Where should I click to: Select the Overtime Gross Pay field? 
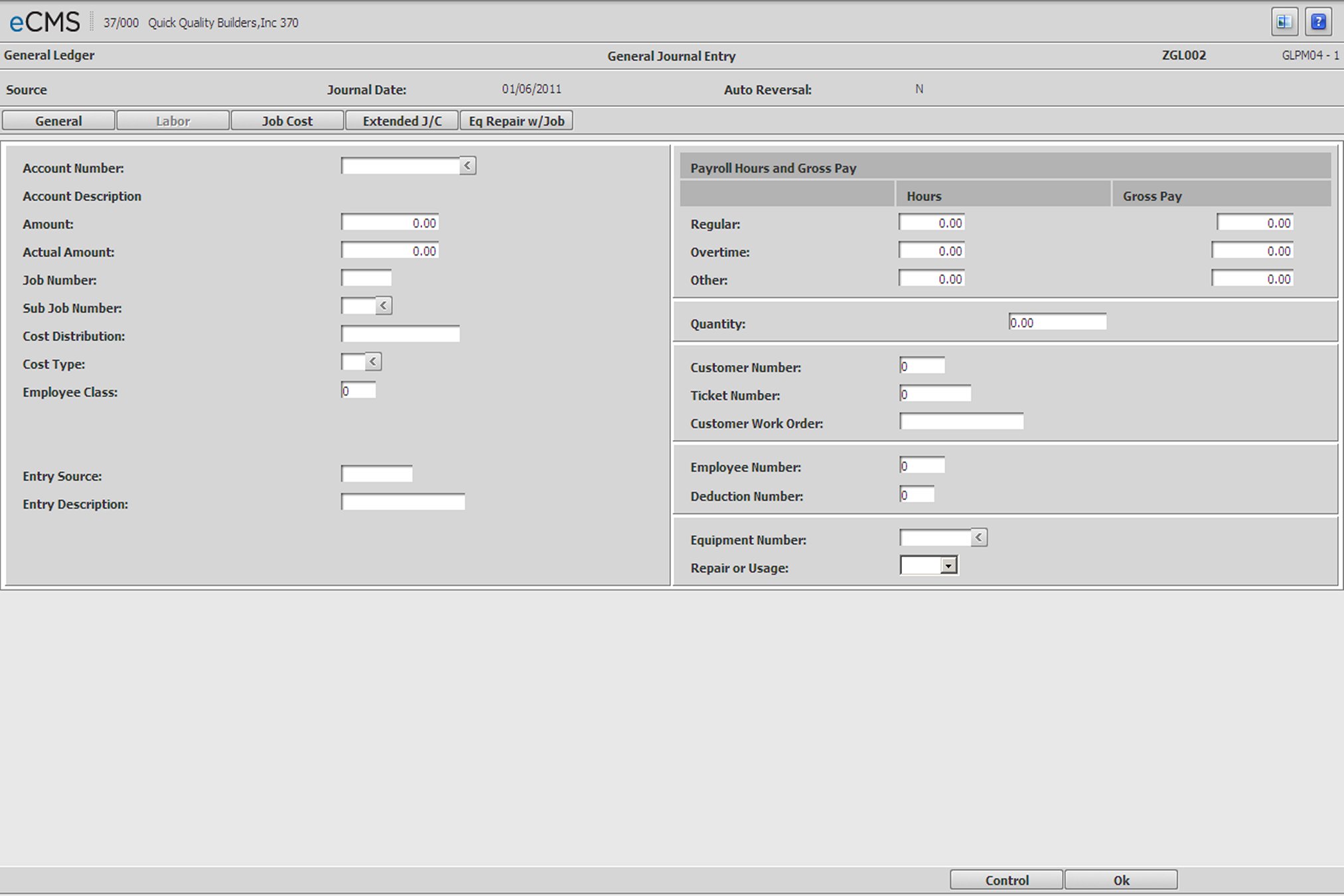click(1252, 251)
